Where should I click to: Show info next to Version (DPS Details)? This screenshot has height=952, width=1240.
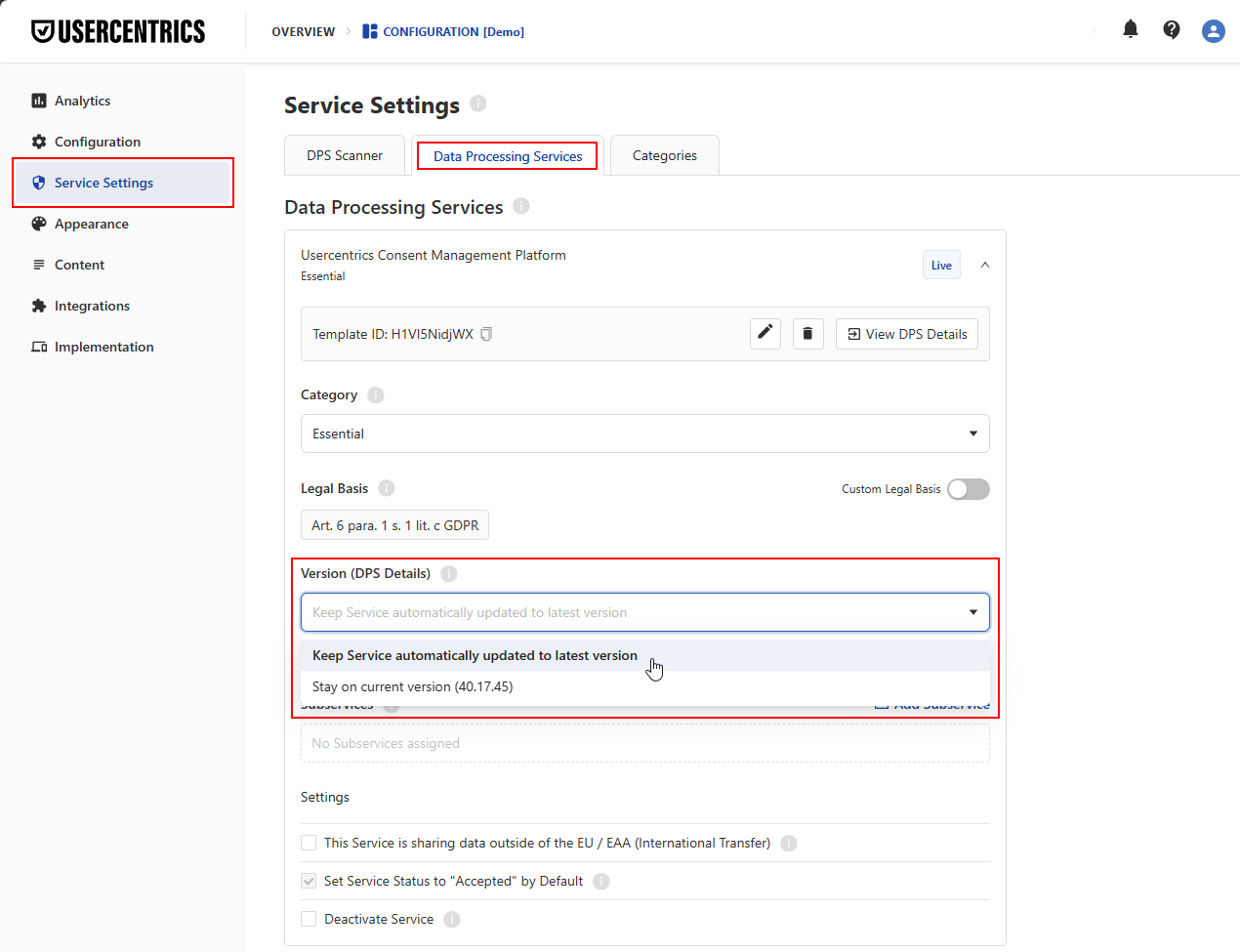pos(449,573)
